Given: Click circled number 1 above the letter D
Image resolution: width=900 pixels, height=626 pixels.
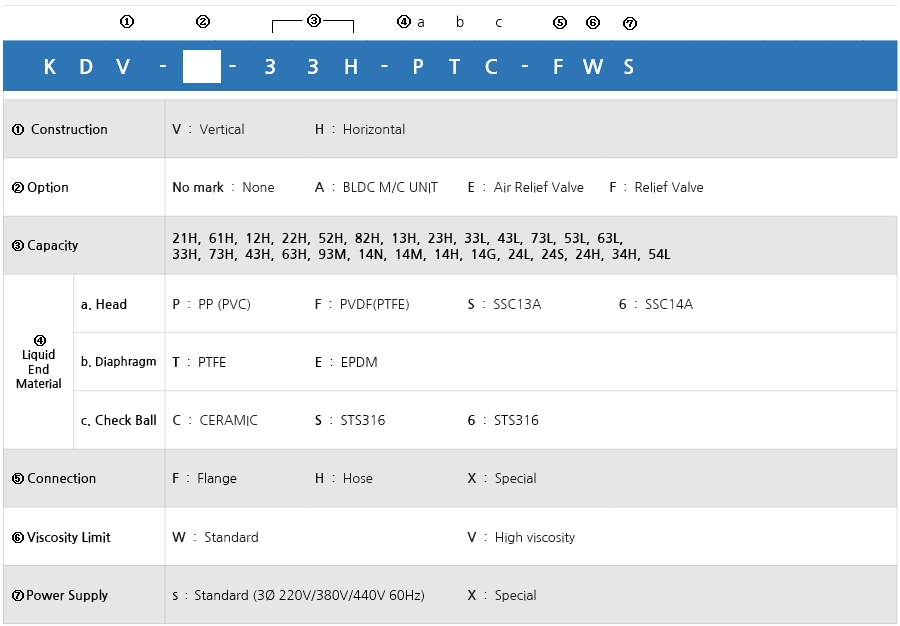Looking at the screenshot, I should (x=126, y=22).
